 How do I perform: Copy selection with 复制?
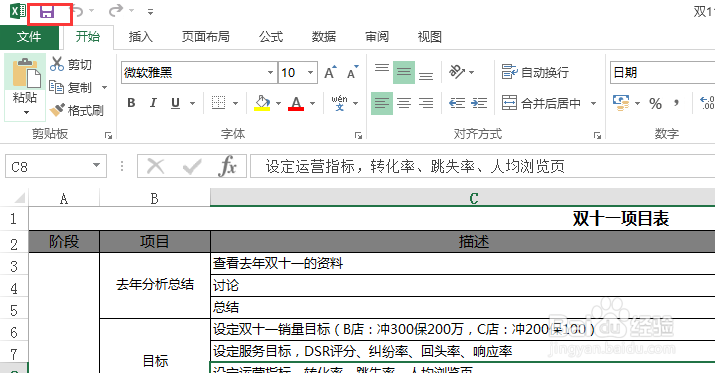pyautogui.click(x=71, y=87)
